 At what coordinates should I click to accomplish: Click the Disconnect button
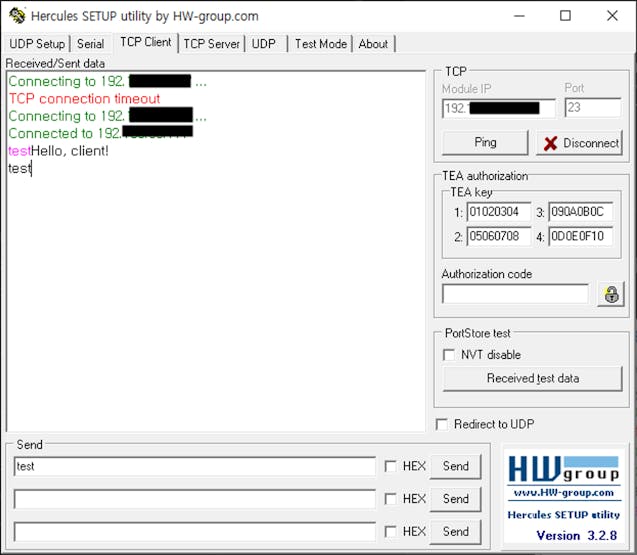tap(580, 143)
